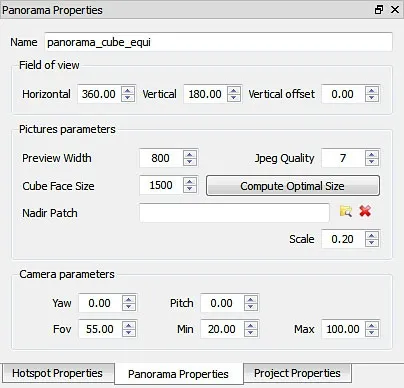Decrease the Vertical offset value
404x388 pixels.
point(372,98)
